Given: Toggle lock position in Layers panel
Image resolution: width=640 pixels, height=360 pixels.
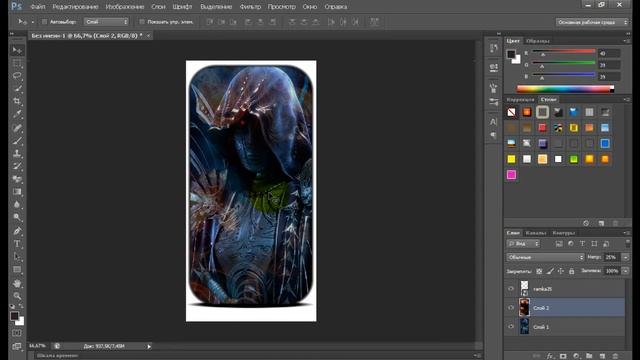Looking at the screenshot, I should [561, 271].
